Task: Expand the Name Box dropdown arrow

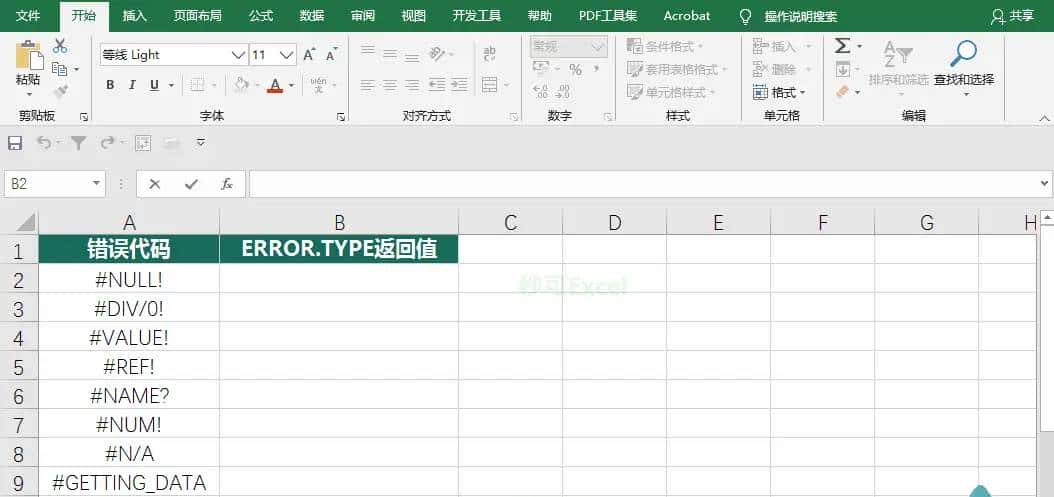Action: click(96, 184)
